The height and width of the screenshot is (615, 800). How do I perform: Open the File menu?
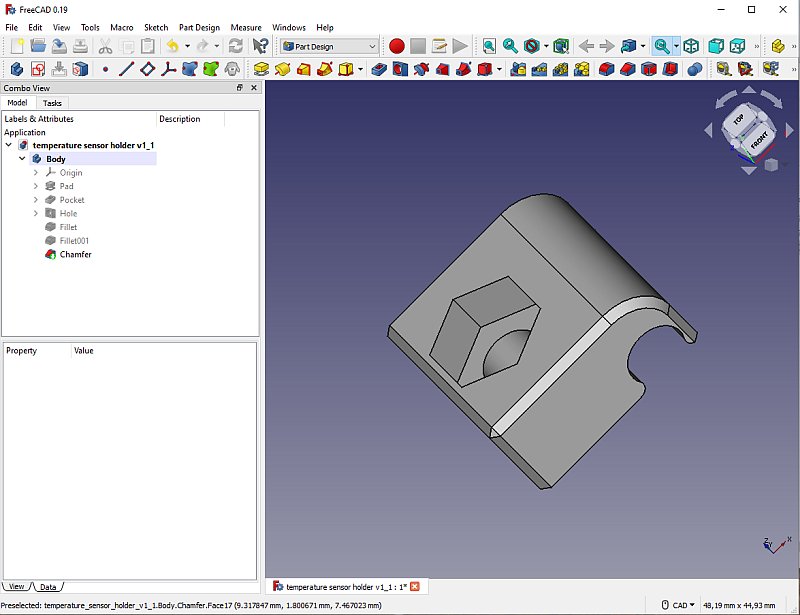click(x=11, y=28)
